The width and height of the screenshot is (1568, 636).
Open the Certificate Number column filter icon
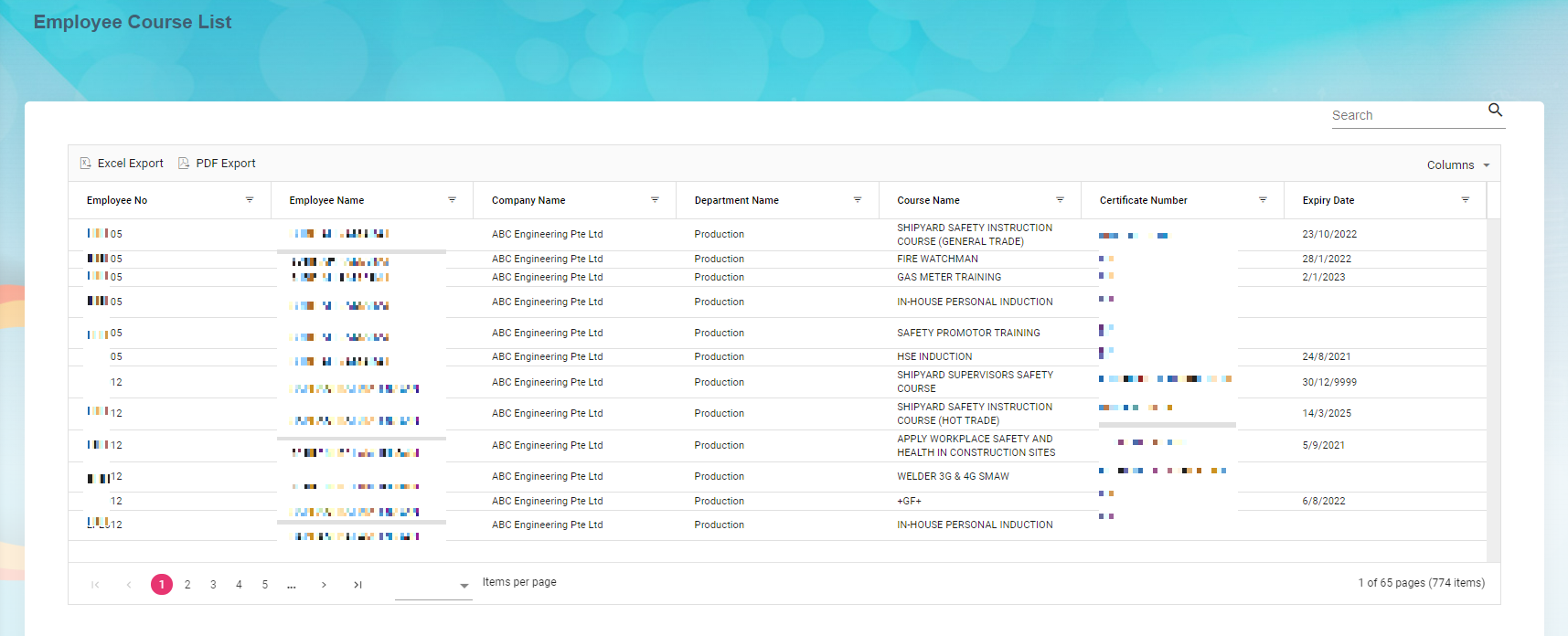coord(1263,200)
